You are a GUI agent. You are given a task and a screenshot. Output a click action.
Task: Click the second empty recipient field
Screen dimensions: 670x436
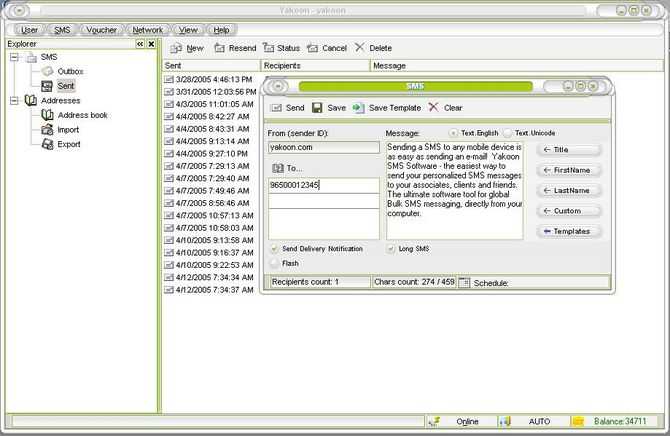pos(323,201)
